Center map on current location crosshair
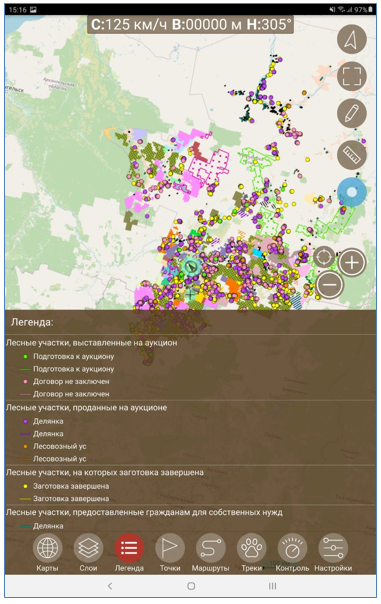Image resolution: width=381 pixels, height=604 pixels. pos(324,257)
